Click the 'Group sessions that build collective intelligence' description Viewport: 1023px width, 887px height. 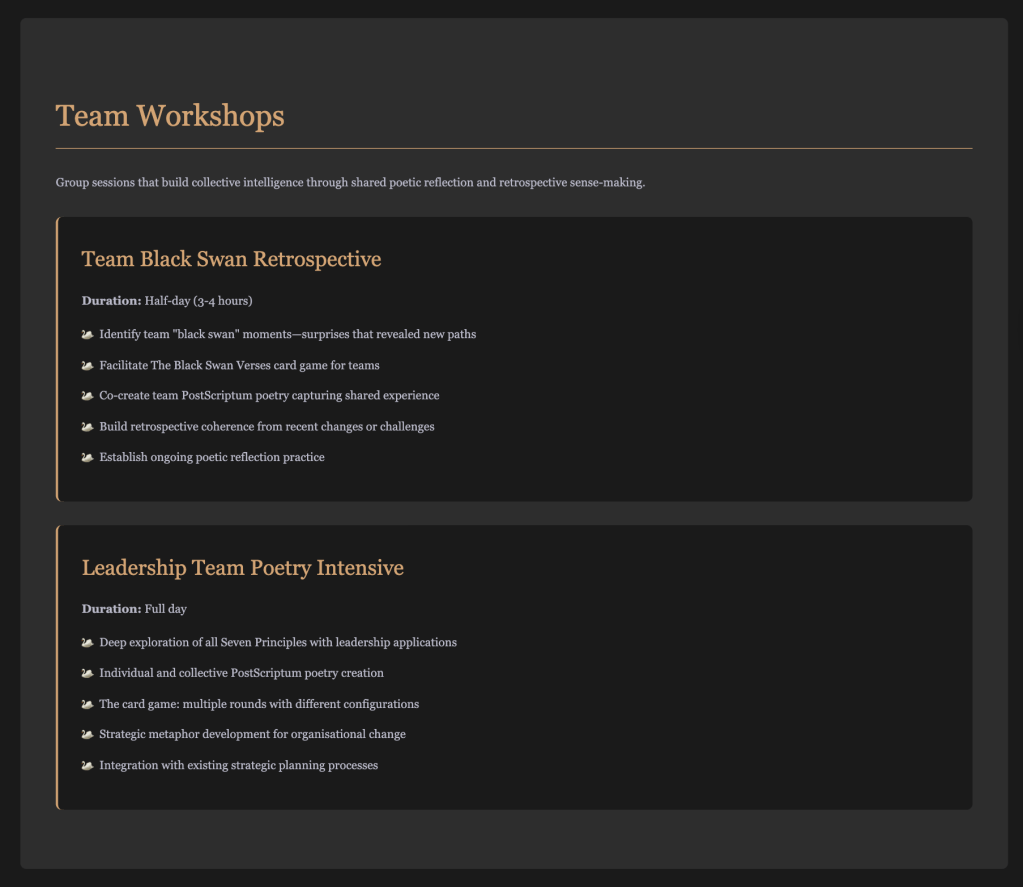(x=352, y=183)
